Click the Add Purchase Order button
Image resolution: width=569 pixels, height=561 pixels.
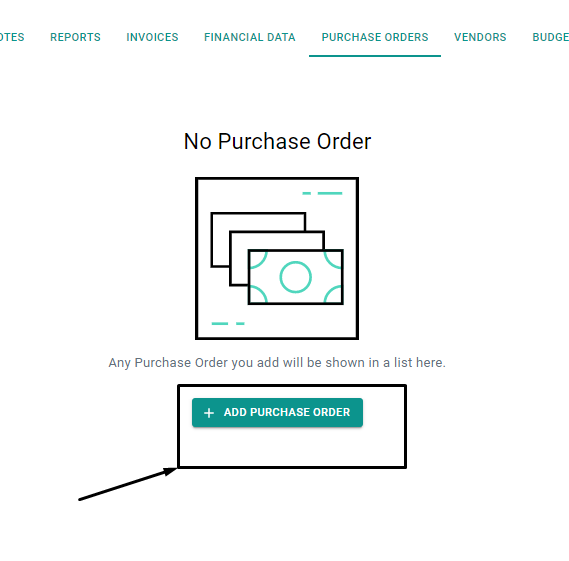[277, 413]
